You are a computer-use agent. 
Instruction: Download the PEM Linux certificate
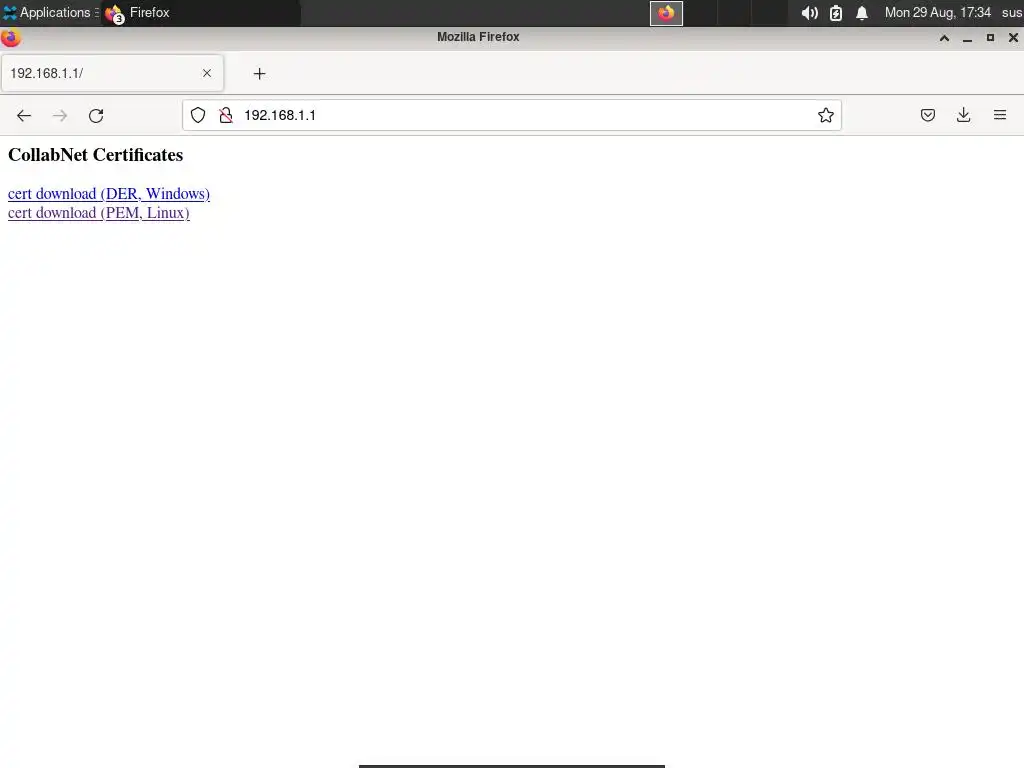click(99, 213)
